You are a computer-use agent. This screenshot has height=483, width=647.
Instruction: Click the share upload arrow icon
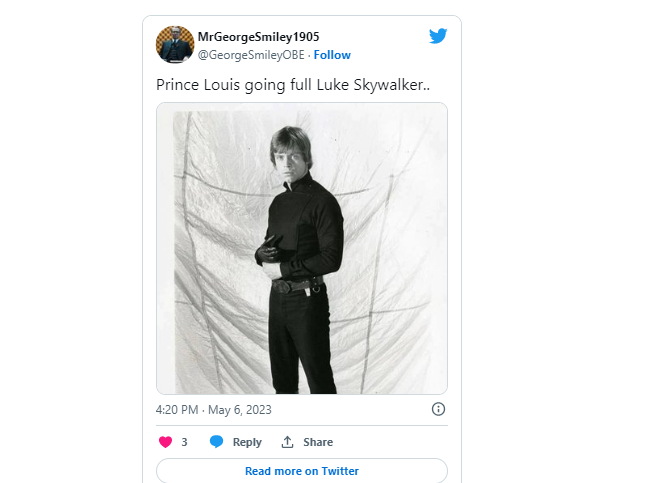[287, 442]
